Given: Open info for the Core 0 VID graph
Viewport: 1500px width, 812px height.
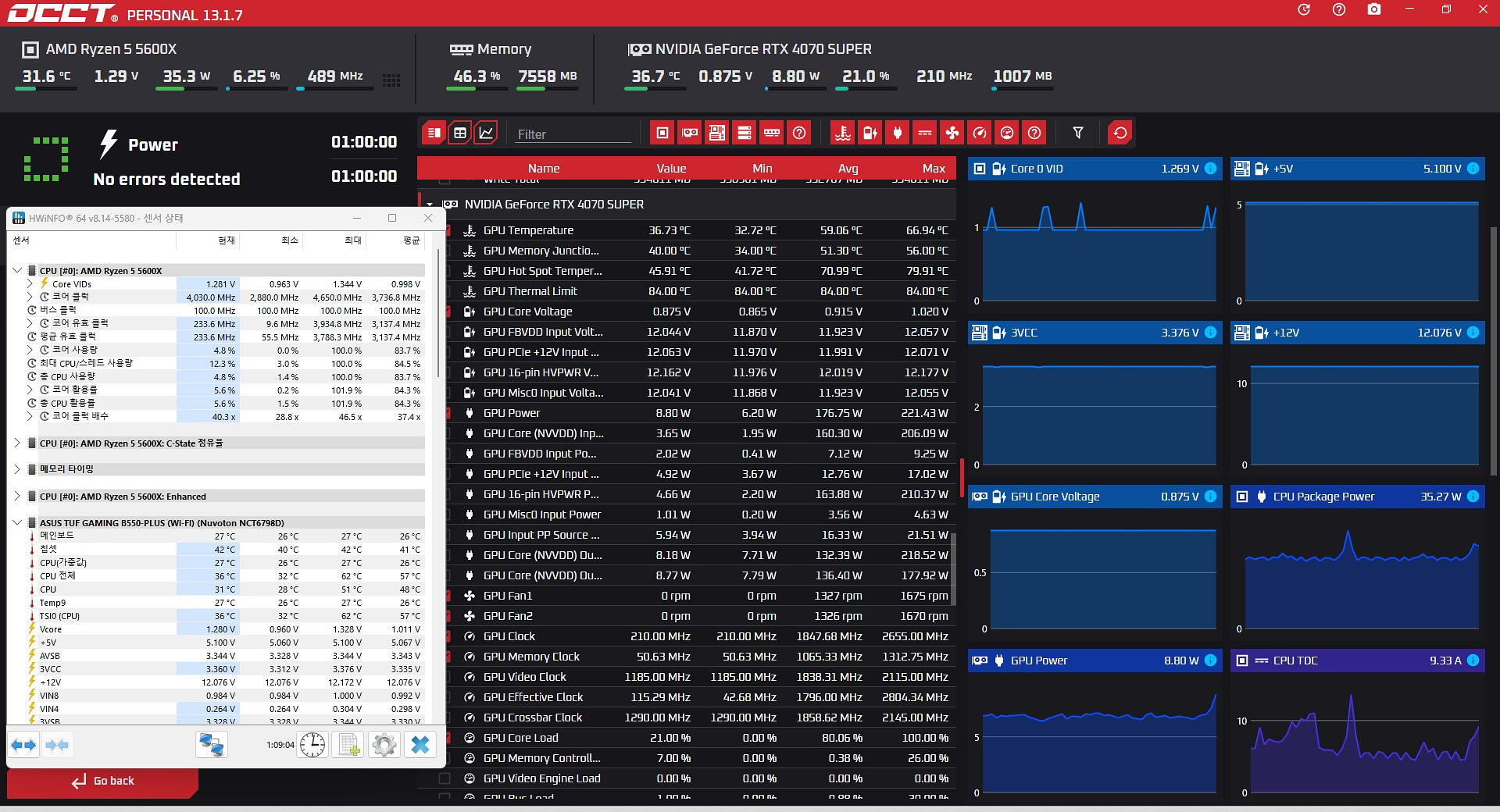Looking at the screenshot, I should 1210,169.
